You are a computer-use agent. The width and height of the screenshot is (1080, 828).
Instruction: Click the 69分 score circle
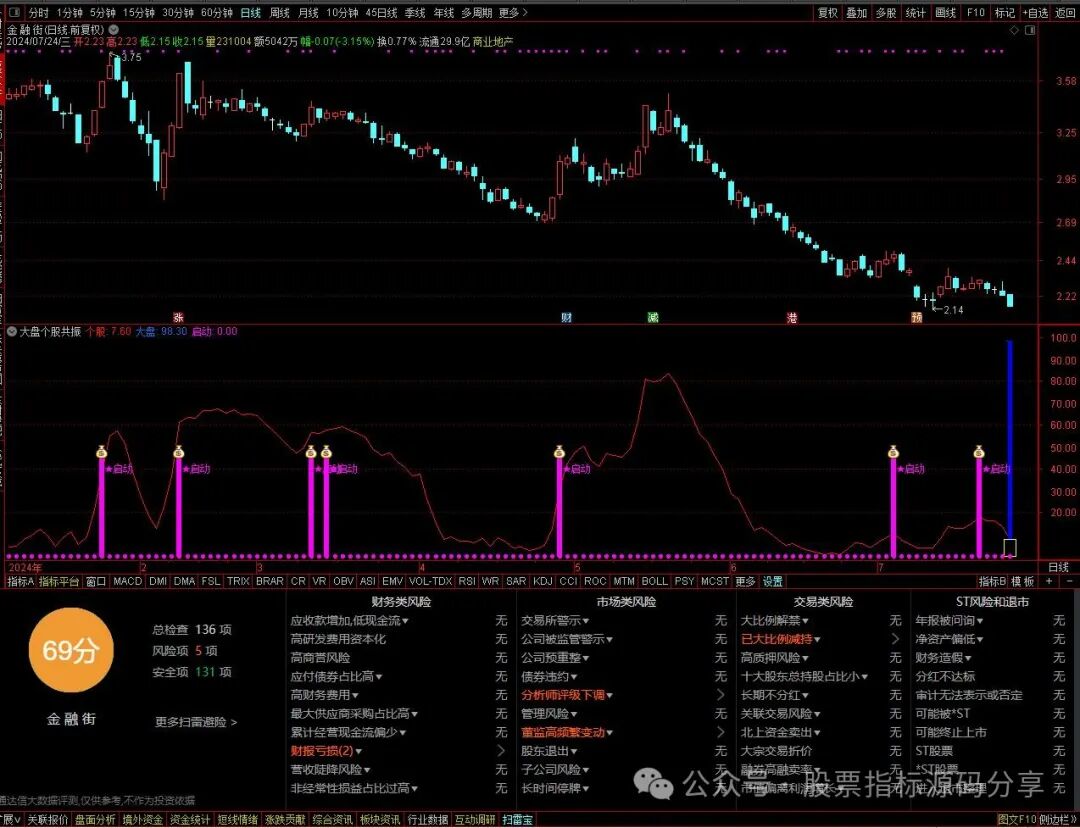70,651
